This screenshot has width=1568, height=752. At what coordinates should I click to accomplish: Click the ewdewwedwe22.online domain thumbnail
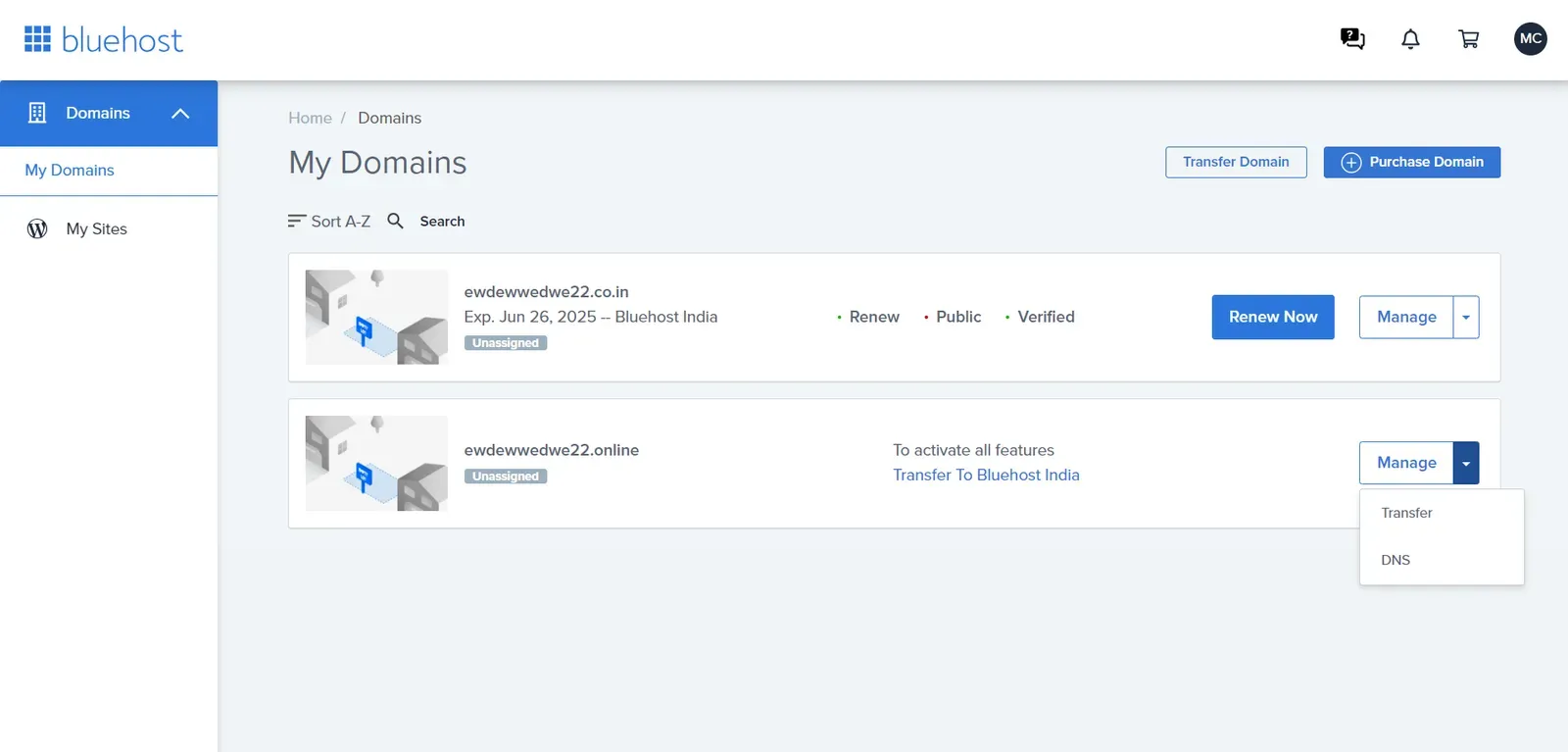point(376,463)
